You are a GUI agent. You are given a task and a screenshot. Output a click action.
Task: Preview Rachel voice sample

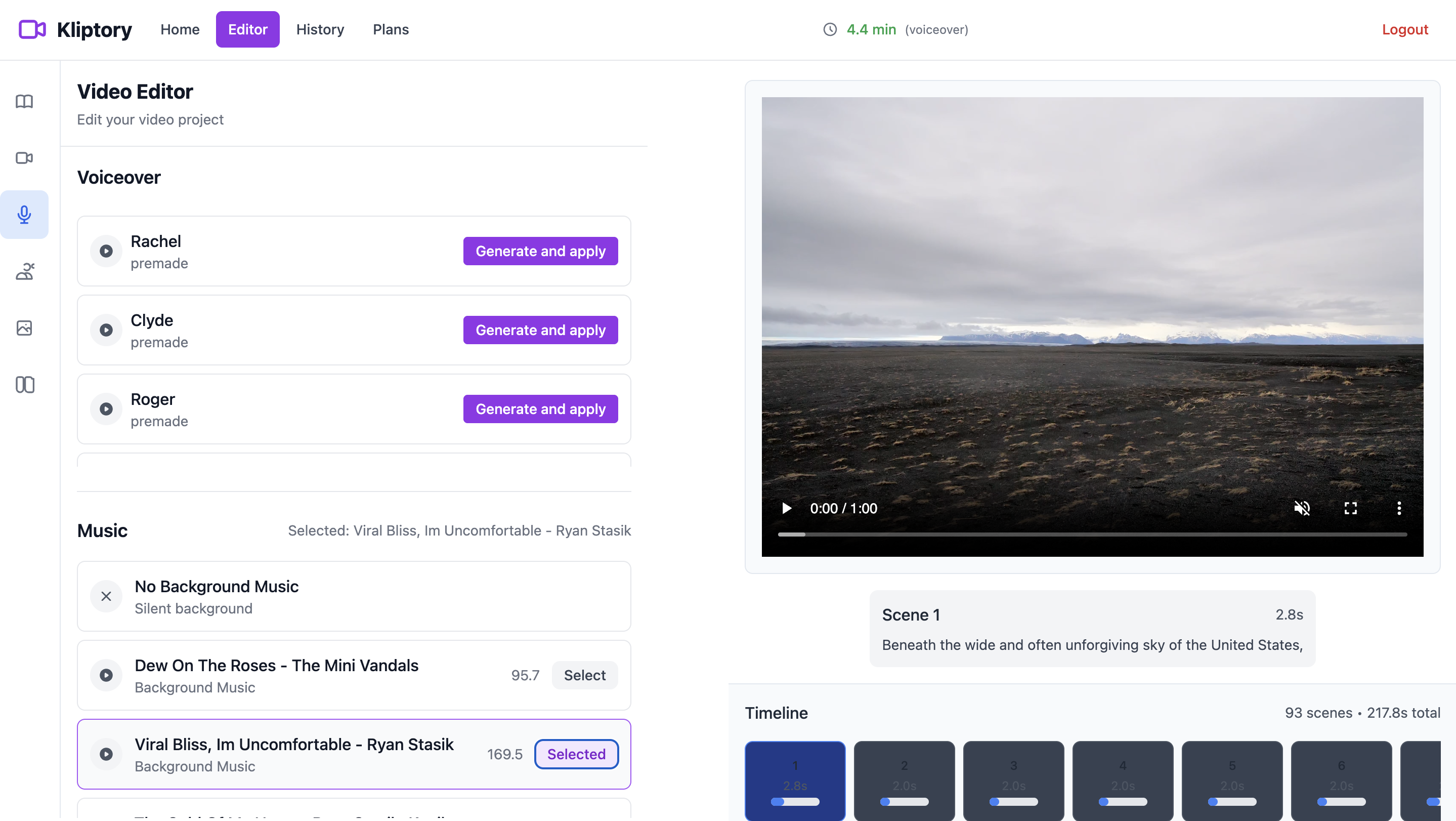tap(106, 251)
